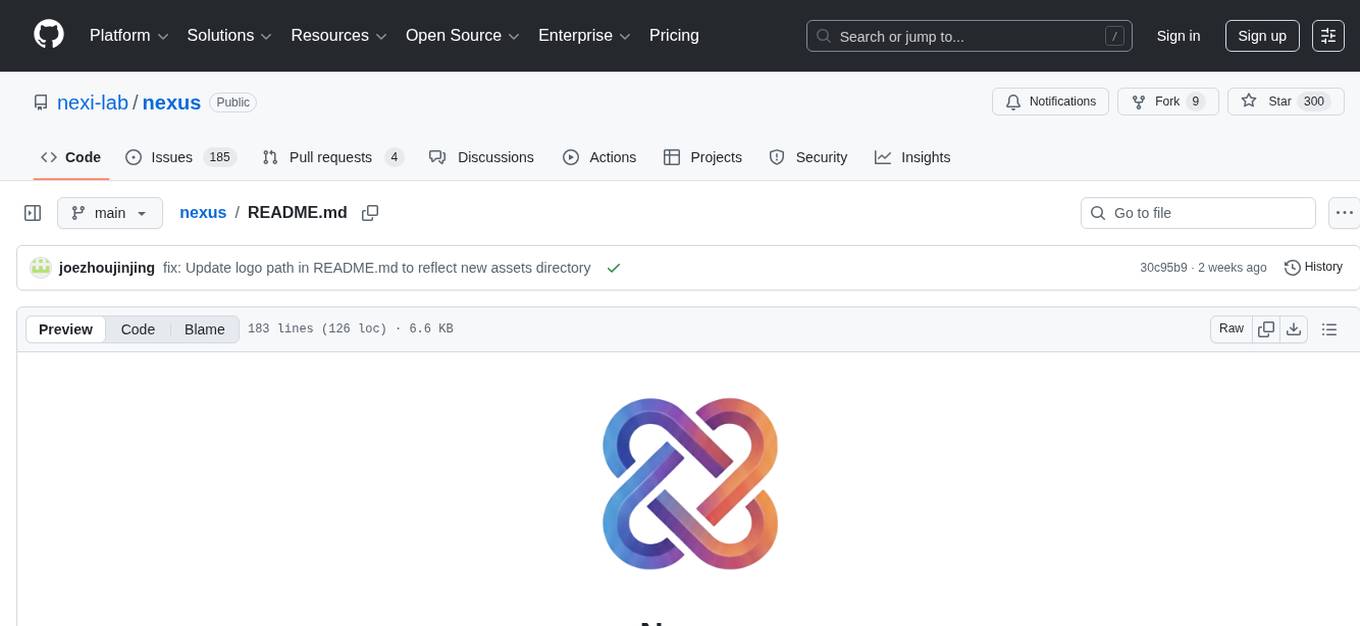
Task: Copy the README.md file path
Action: click(370, 213)
